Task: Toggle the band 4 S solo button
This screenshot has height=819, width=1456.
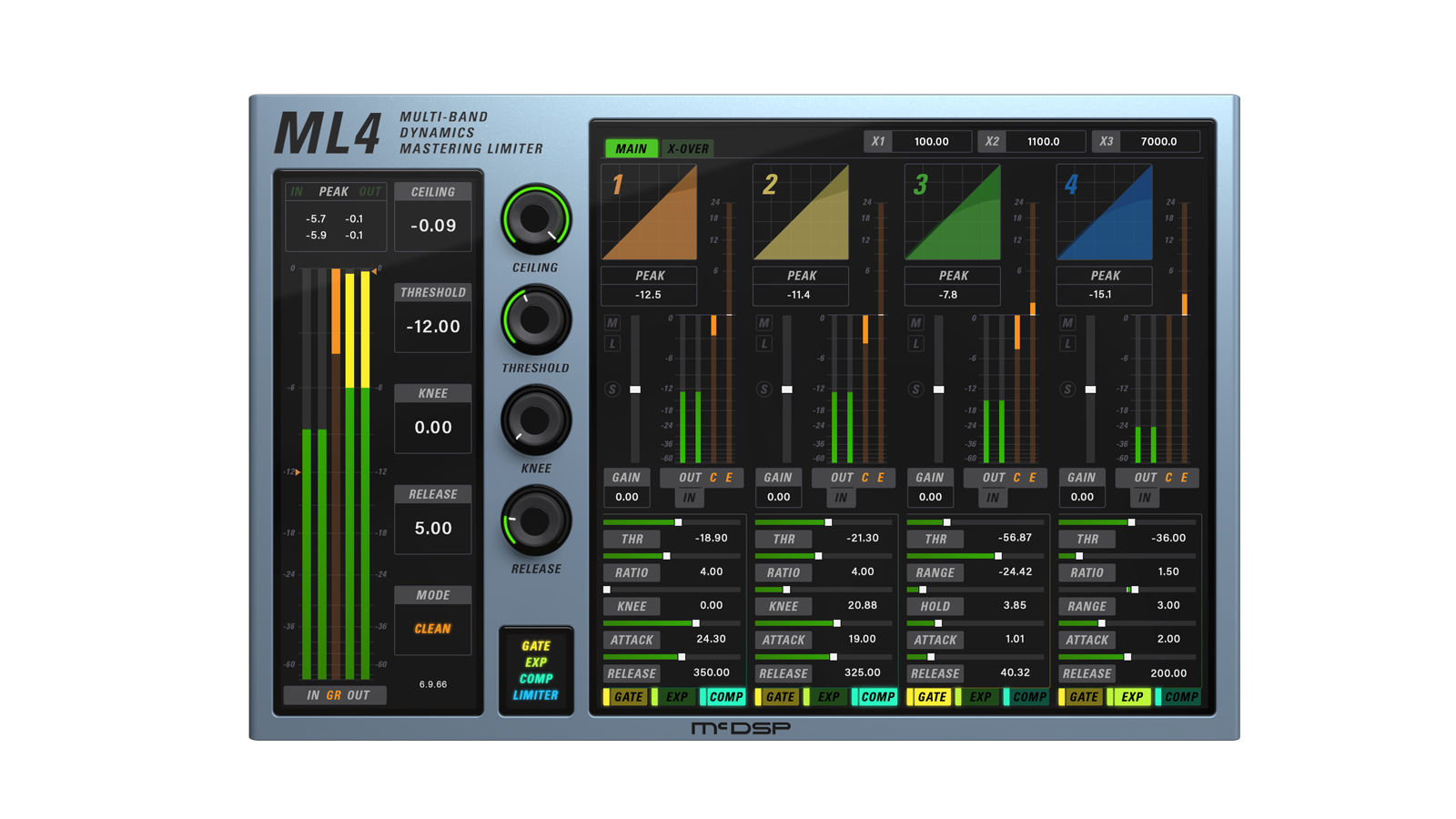Action: point(1067,389)
